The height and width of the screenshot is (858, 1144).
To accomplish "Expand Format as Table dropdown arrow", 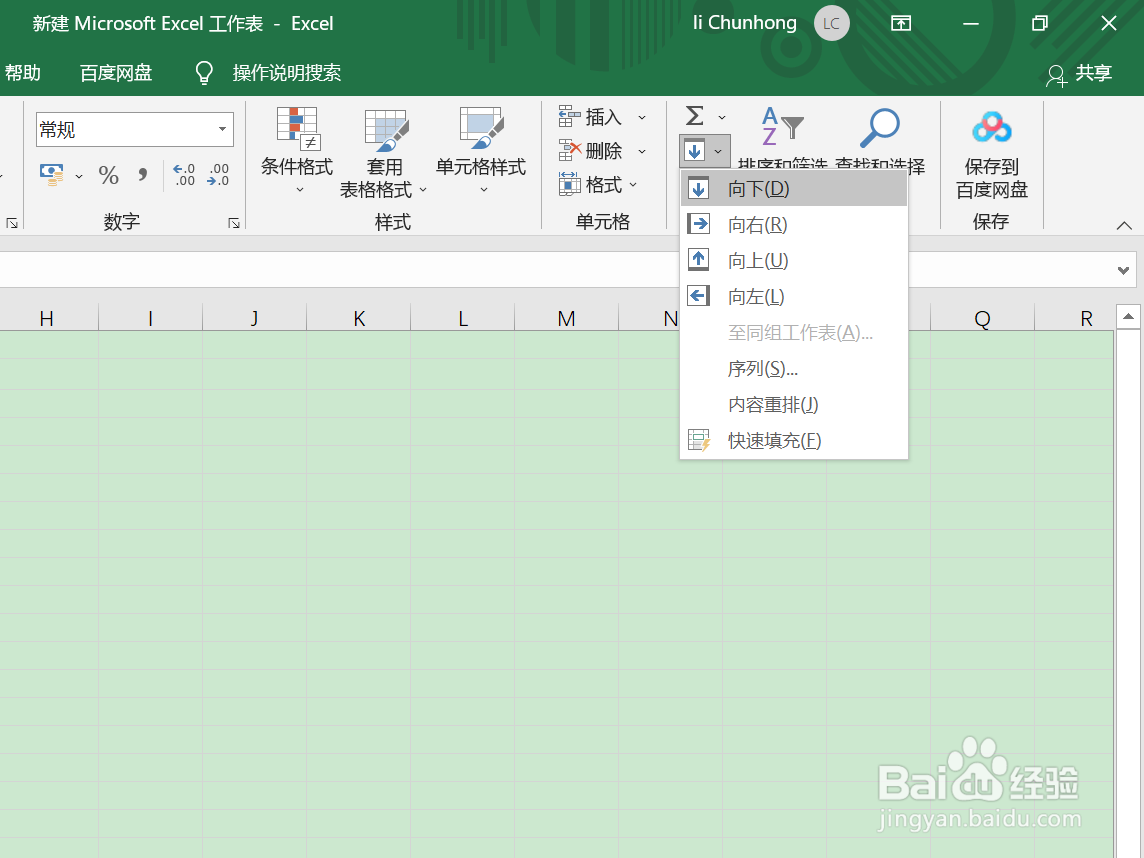I will pos(423,190).
